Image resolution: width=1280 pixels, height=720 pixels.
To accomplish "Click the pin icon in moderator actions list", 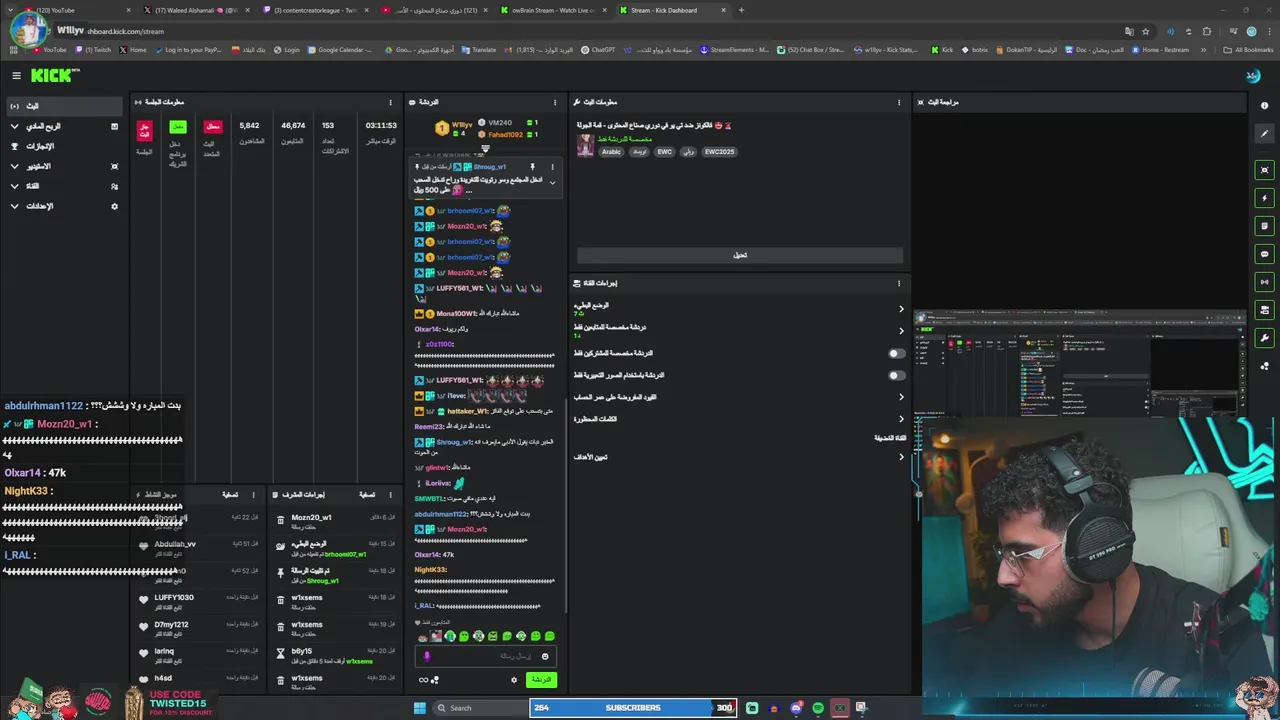I will 281,572.
